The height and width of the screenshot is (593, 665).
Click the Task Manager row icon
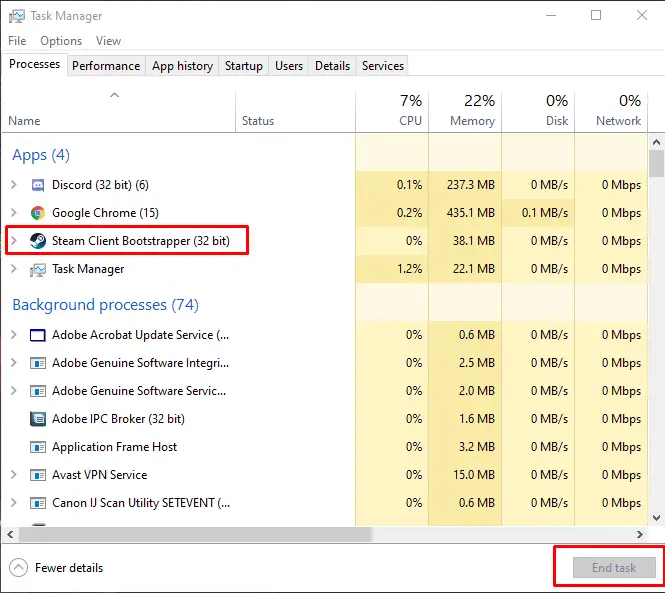click(x=38, y=269)
